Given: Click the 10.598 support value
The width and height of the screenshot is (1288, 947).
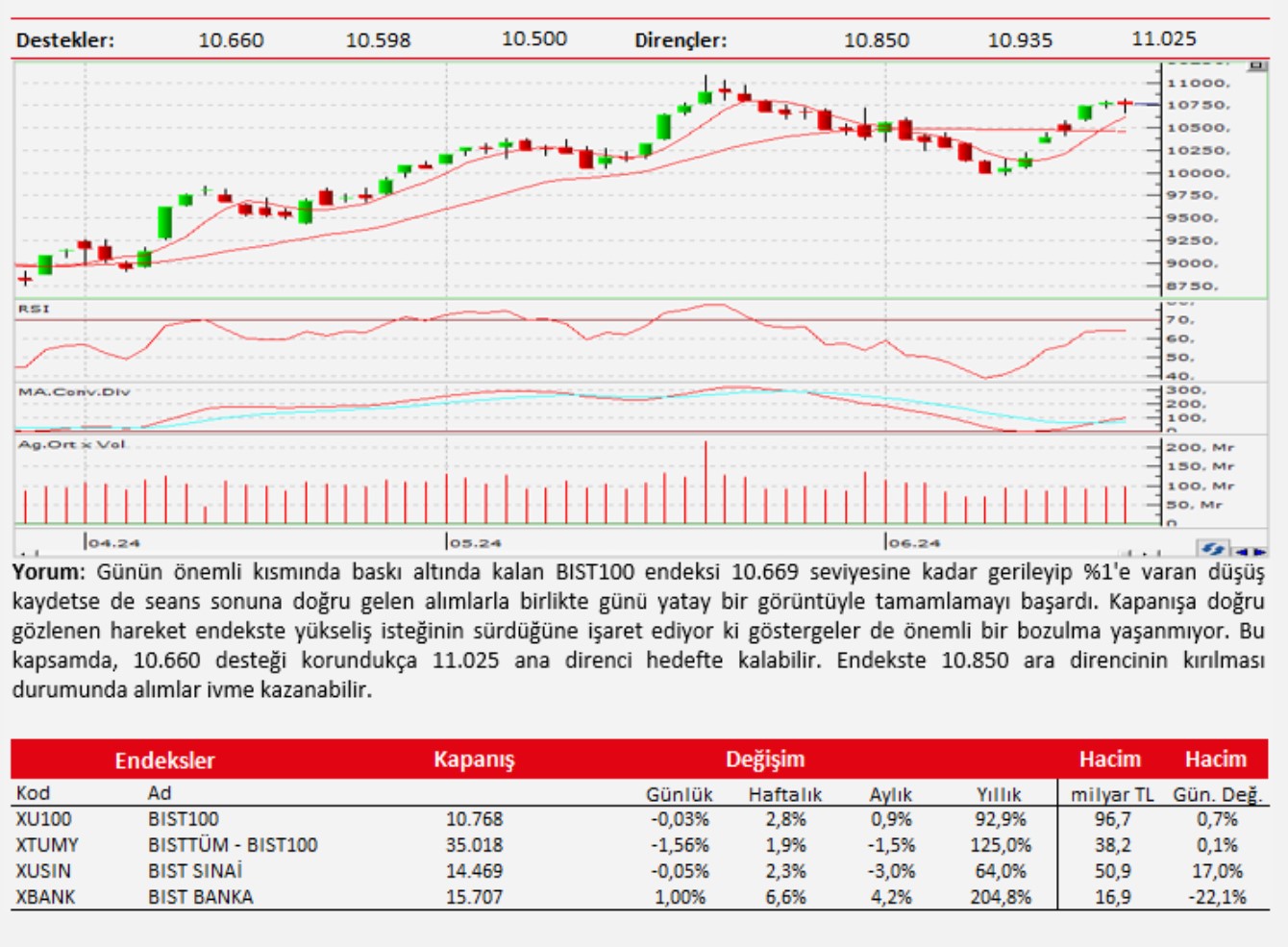Looking at the screenshot, I should (x=378, y=40).
